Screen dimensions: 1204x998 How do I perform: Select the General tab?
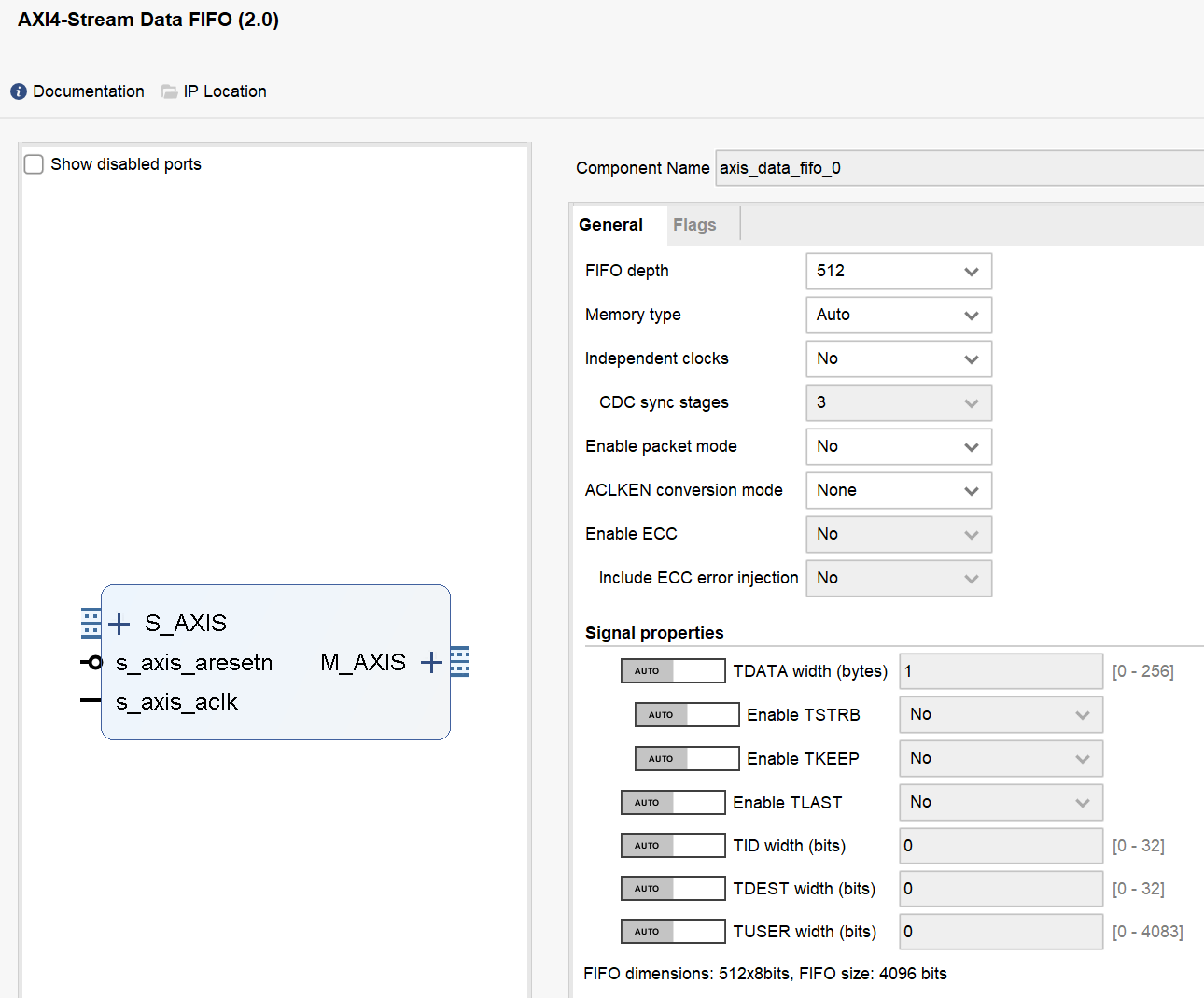(x=610, y=224)
